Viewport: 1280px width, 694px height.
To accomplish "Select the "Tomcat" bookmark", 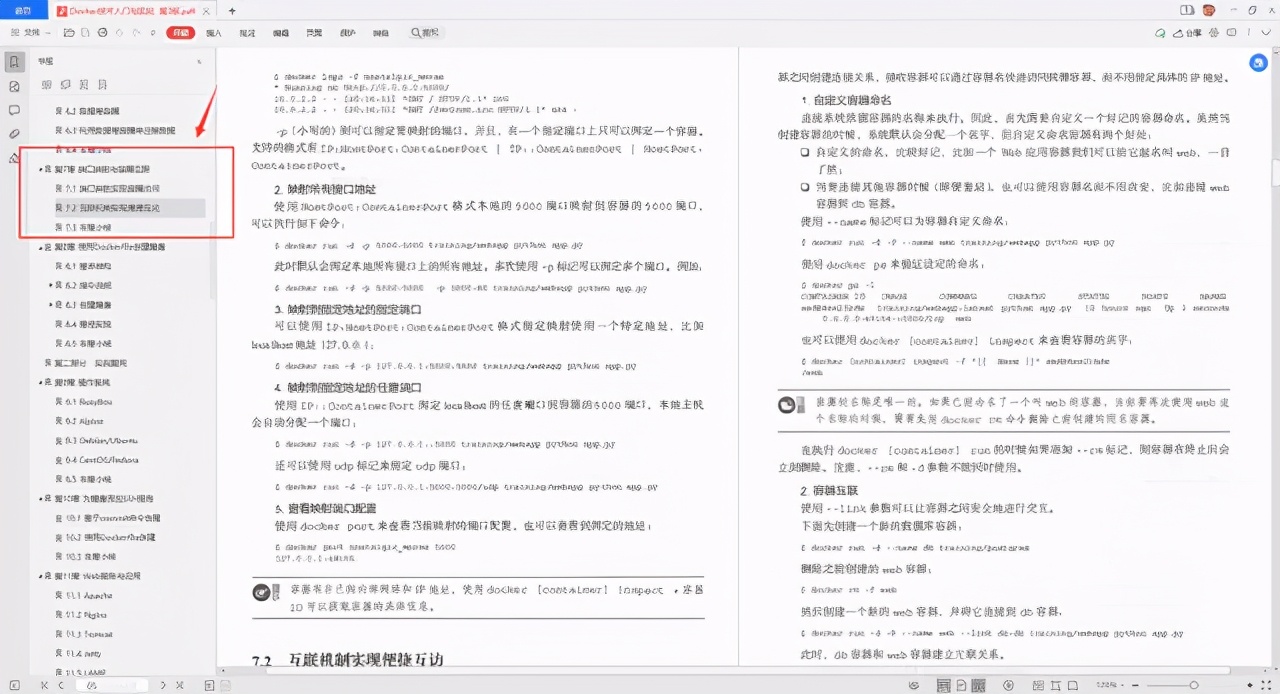I will tap(83, 634).
